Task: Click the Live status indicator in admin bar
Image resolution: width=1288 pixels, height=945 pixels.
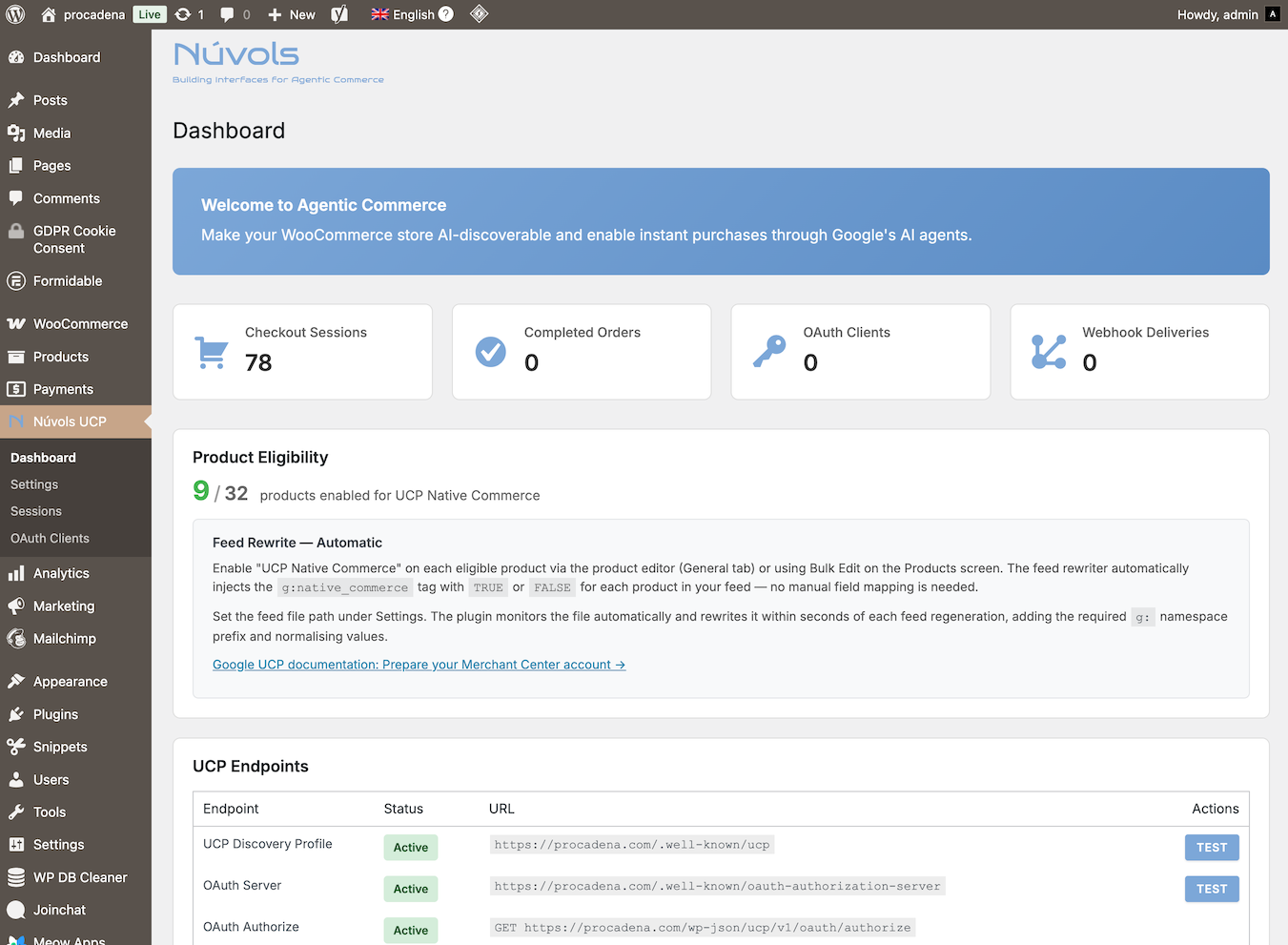Action: tap(149, 14)
